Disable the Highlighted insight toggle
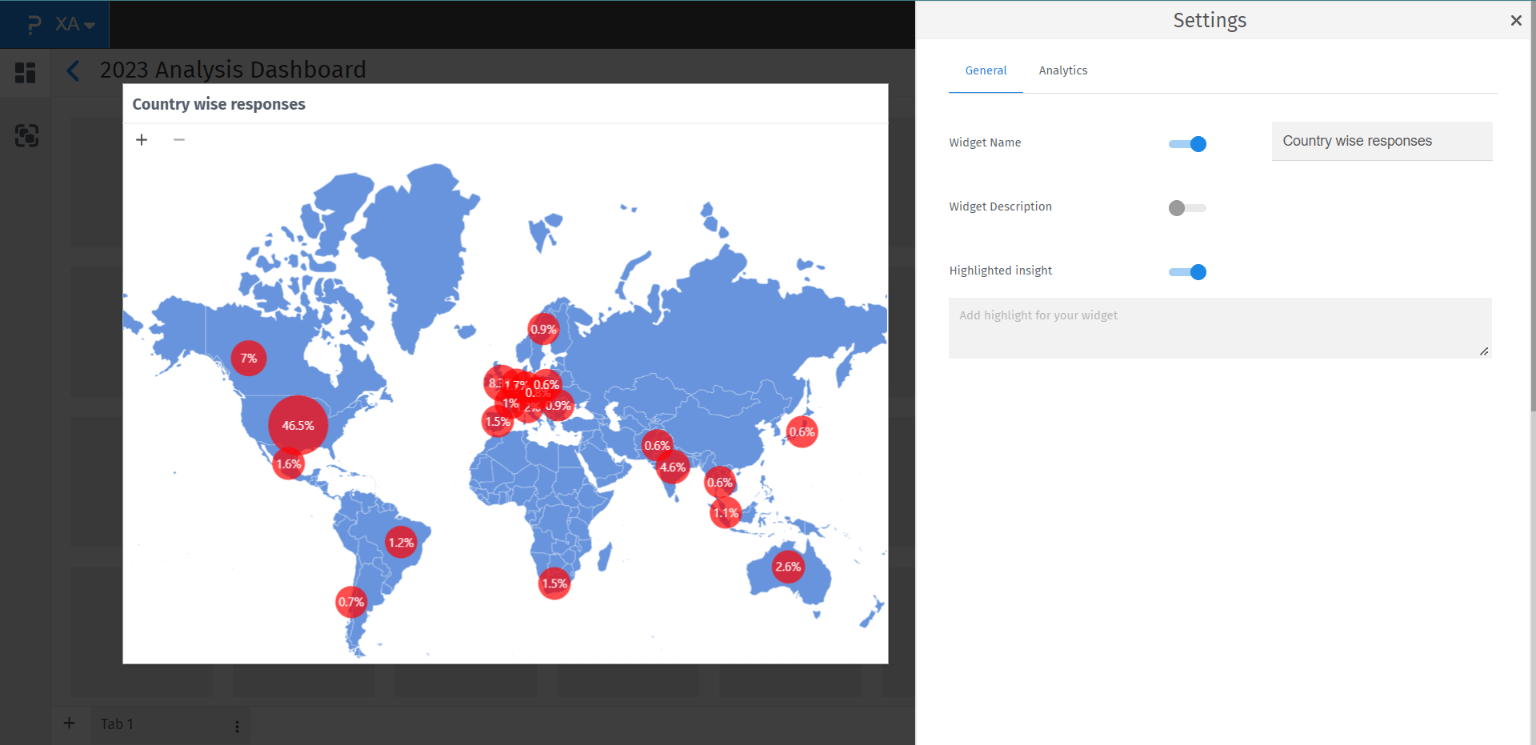The height and width of the screenshot is (745, 1536). pyautogui.click(x=1188, y=272)
